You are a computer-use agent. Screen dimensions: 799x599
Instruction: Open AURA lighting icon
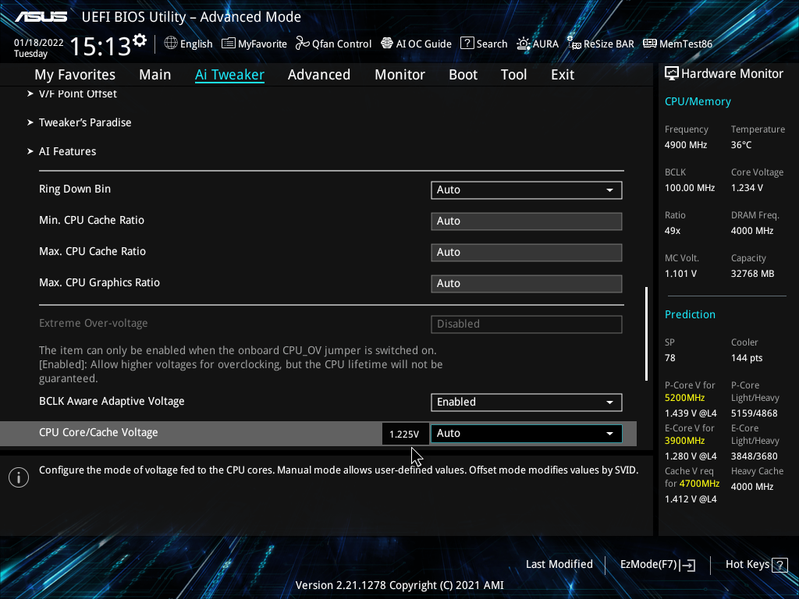pyautogui.click(x=523, y=44)
